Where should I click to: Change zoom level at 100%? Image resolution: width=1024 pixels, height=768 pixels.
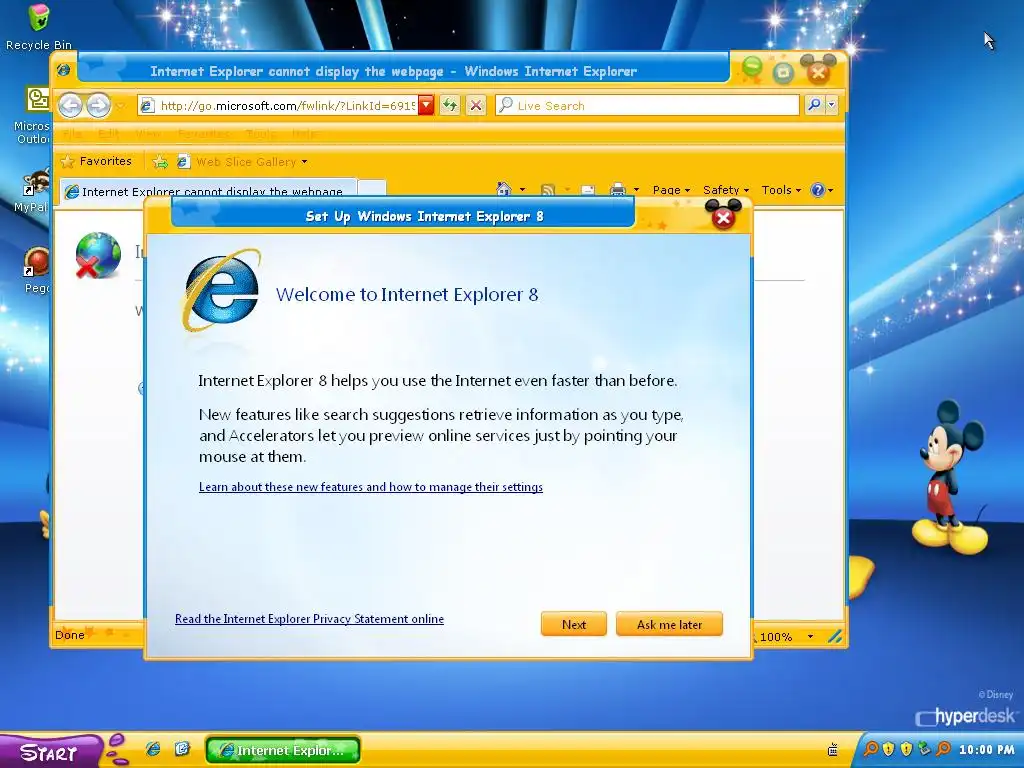pos(786,637)
